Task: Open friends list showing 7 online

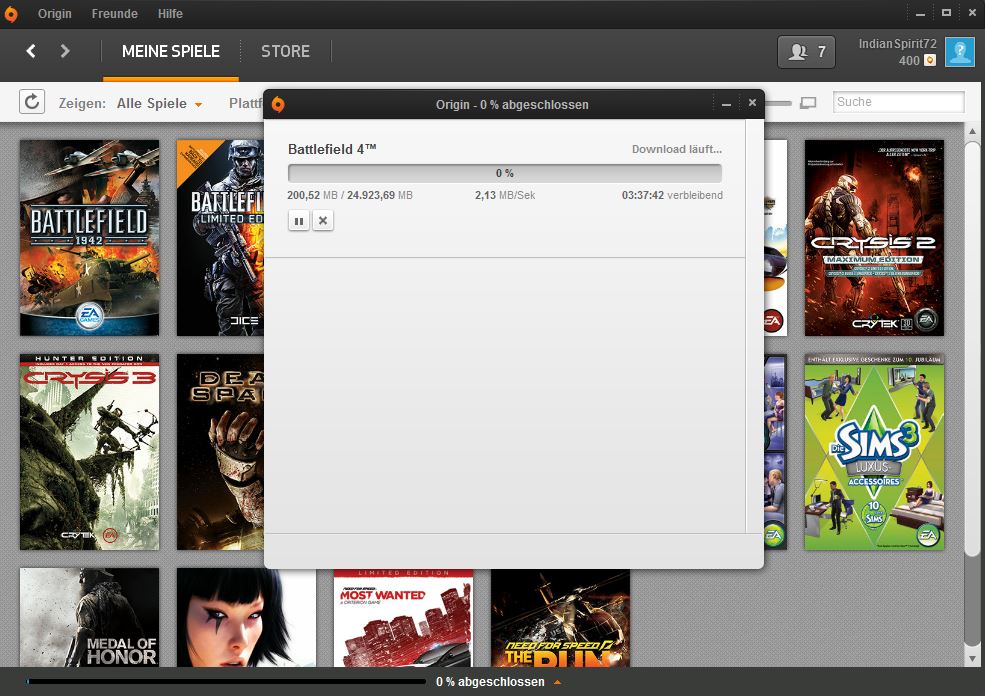Action: (x=807, y=52)
